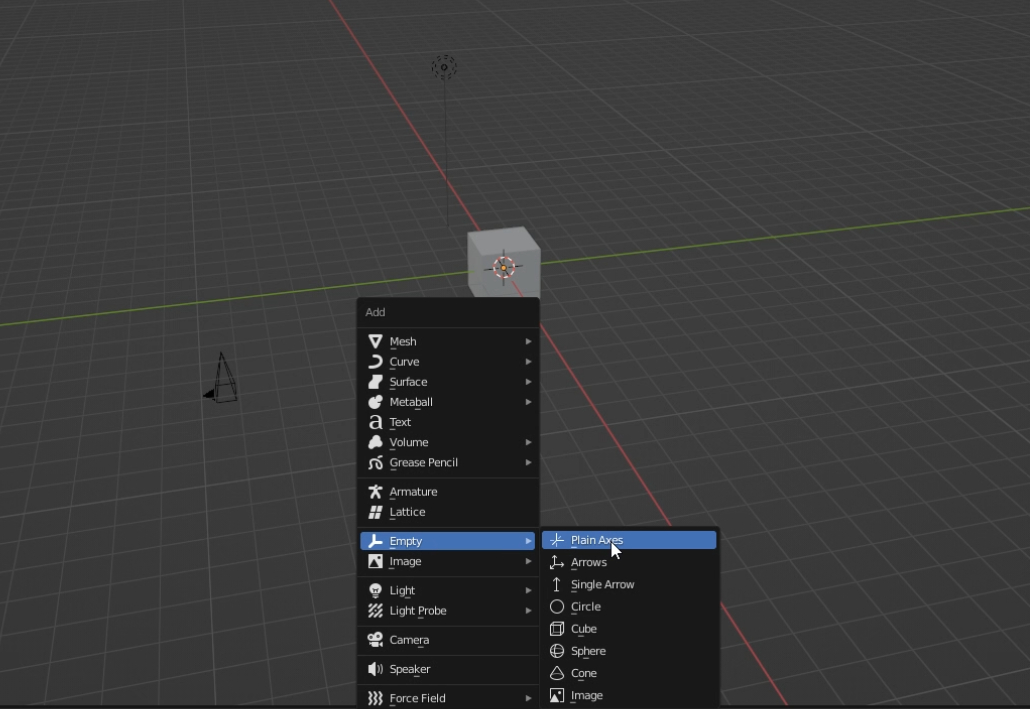Expand the Metaball submenu arrow
The height and width of the screenshot is (709, 1030).
528,401
